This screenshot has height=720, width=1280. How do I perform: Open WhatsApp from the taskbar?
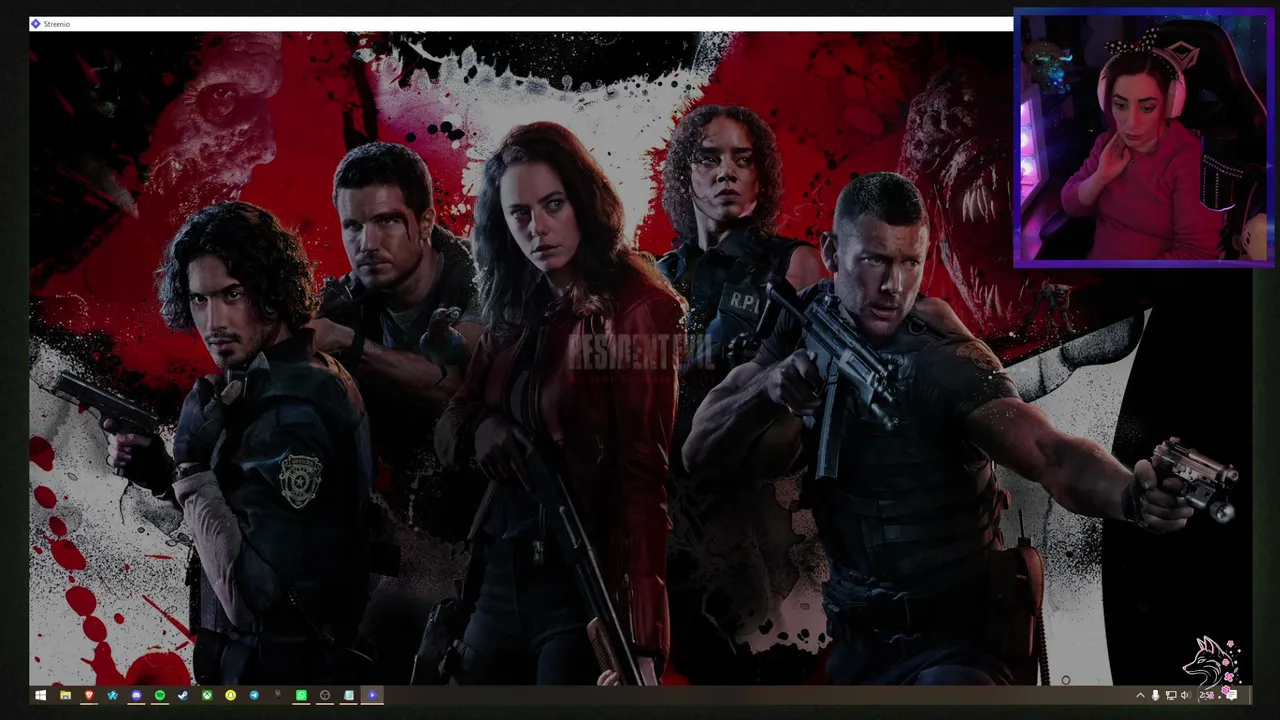[x=301, y=695]
